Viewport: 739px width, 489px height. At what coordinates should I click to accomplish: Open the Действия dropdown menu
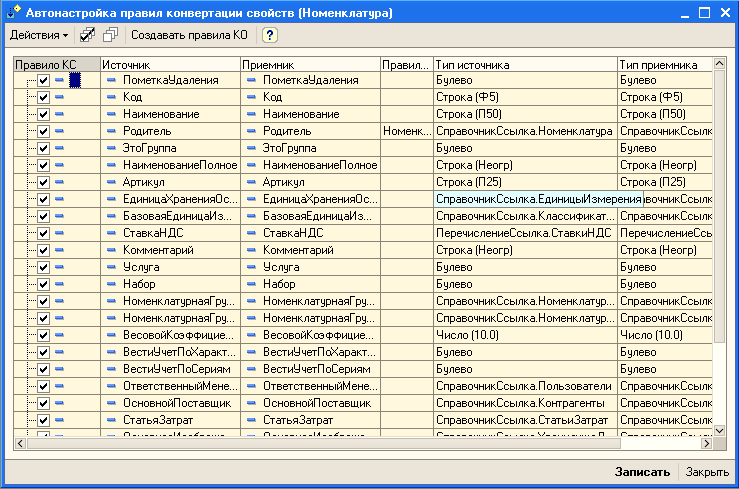tap(39, 35)
